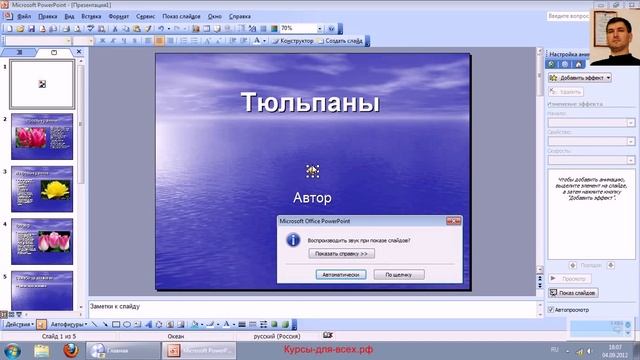Click the Back arrow in task pane

point(551,64)
